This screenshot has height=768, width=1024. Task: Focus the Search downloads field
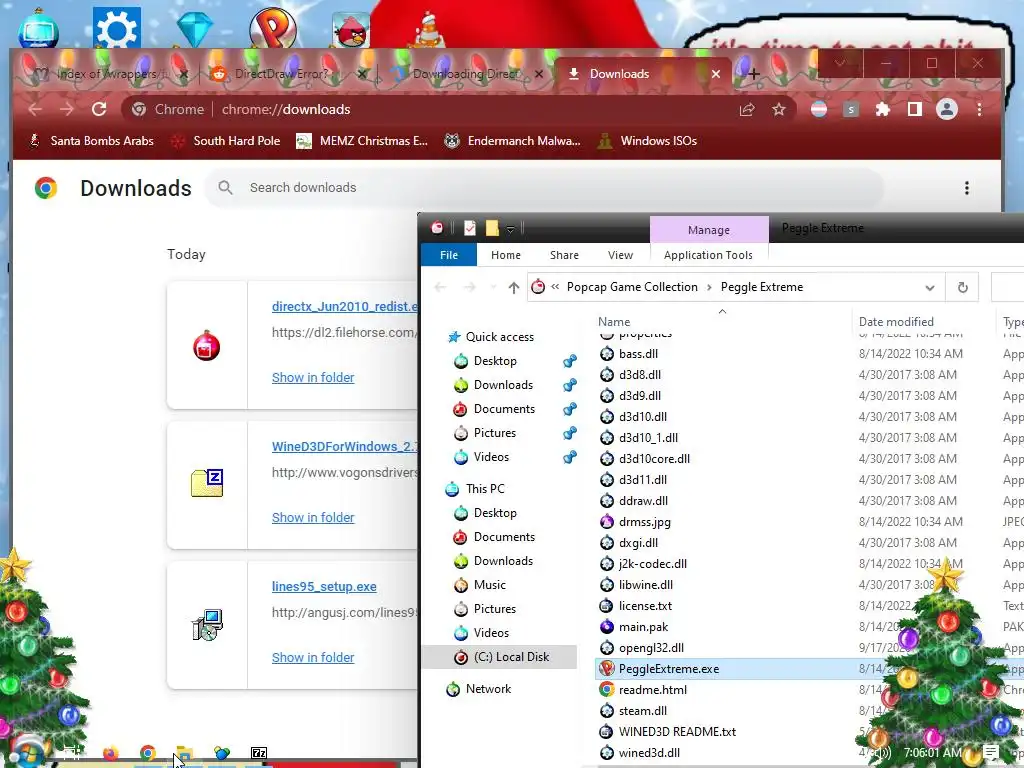pos(543,188)
